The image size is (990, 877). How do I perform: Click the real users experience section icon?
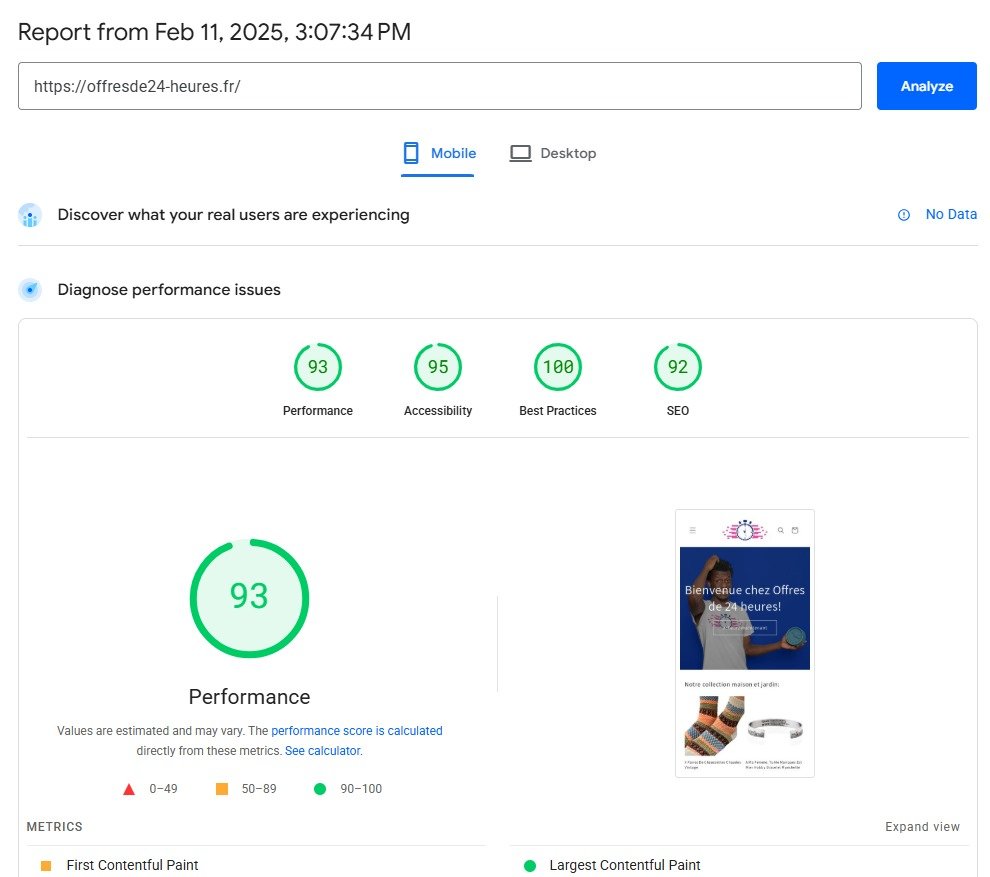(29, 215)
